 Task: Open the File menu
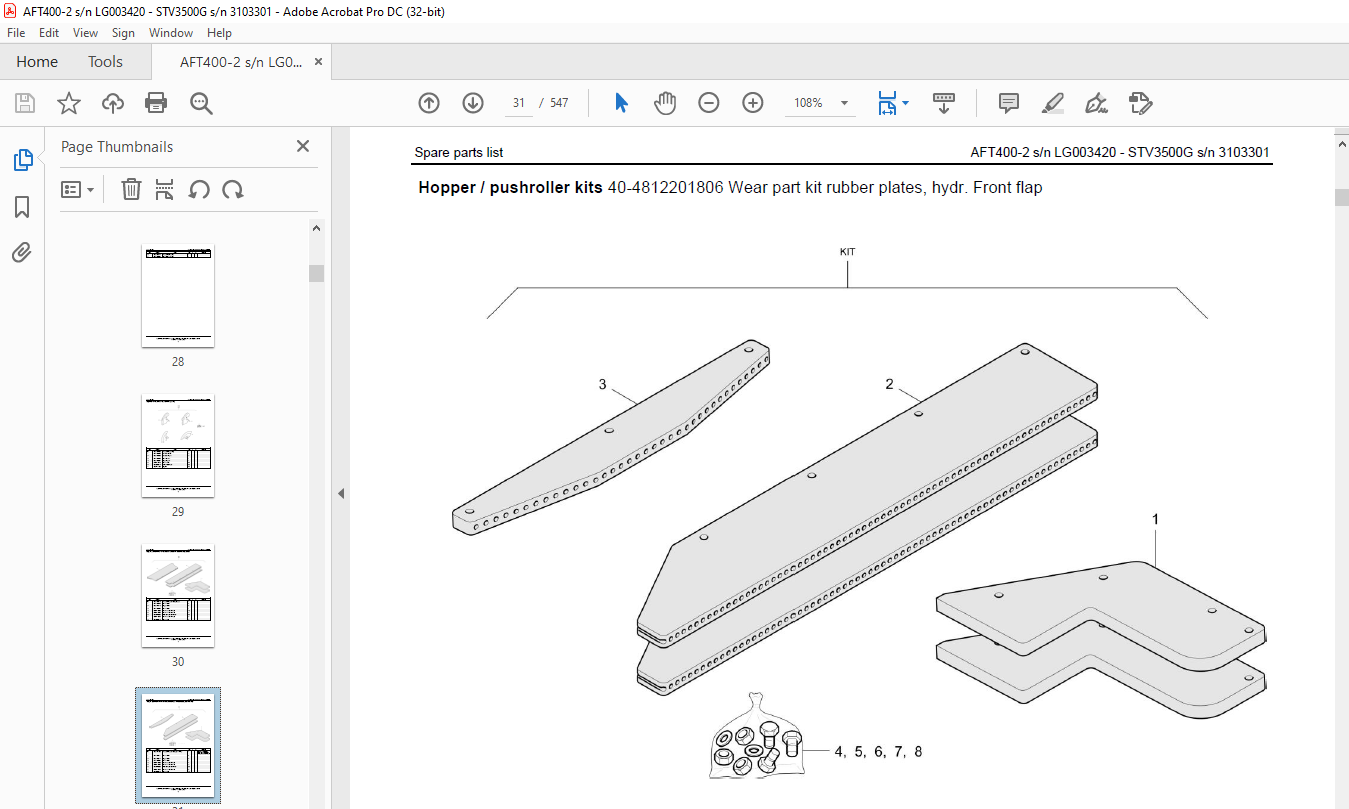(x=16, y=33)
